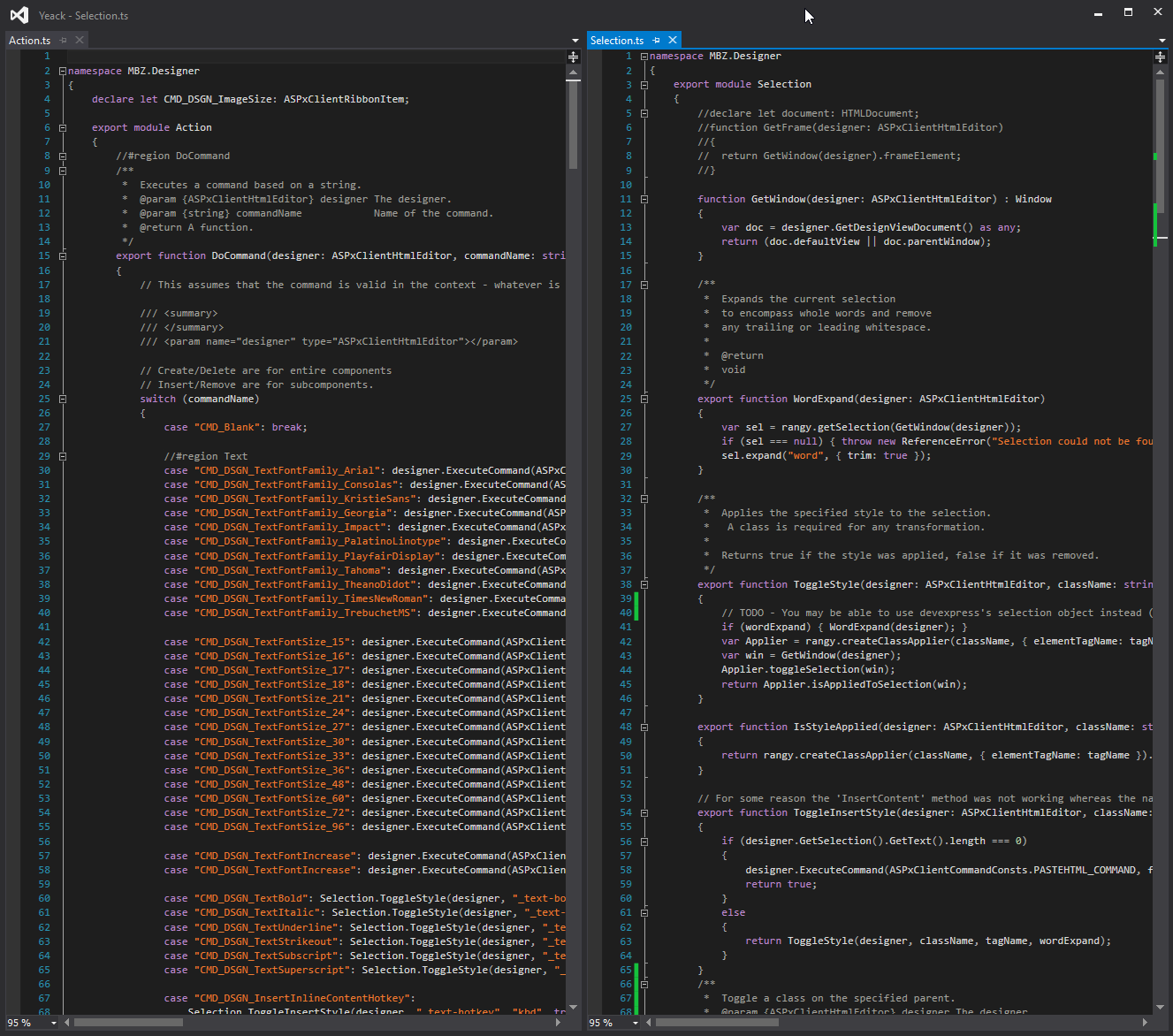The height and width of the screenshot is (1036, 1173).
Task: Close the Action.ts tab
Action: 80,40
